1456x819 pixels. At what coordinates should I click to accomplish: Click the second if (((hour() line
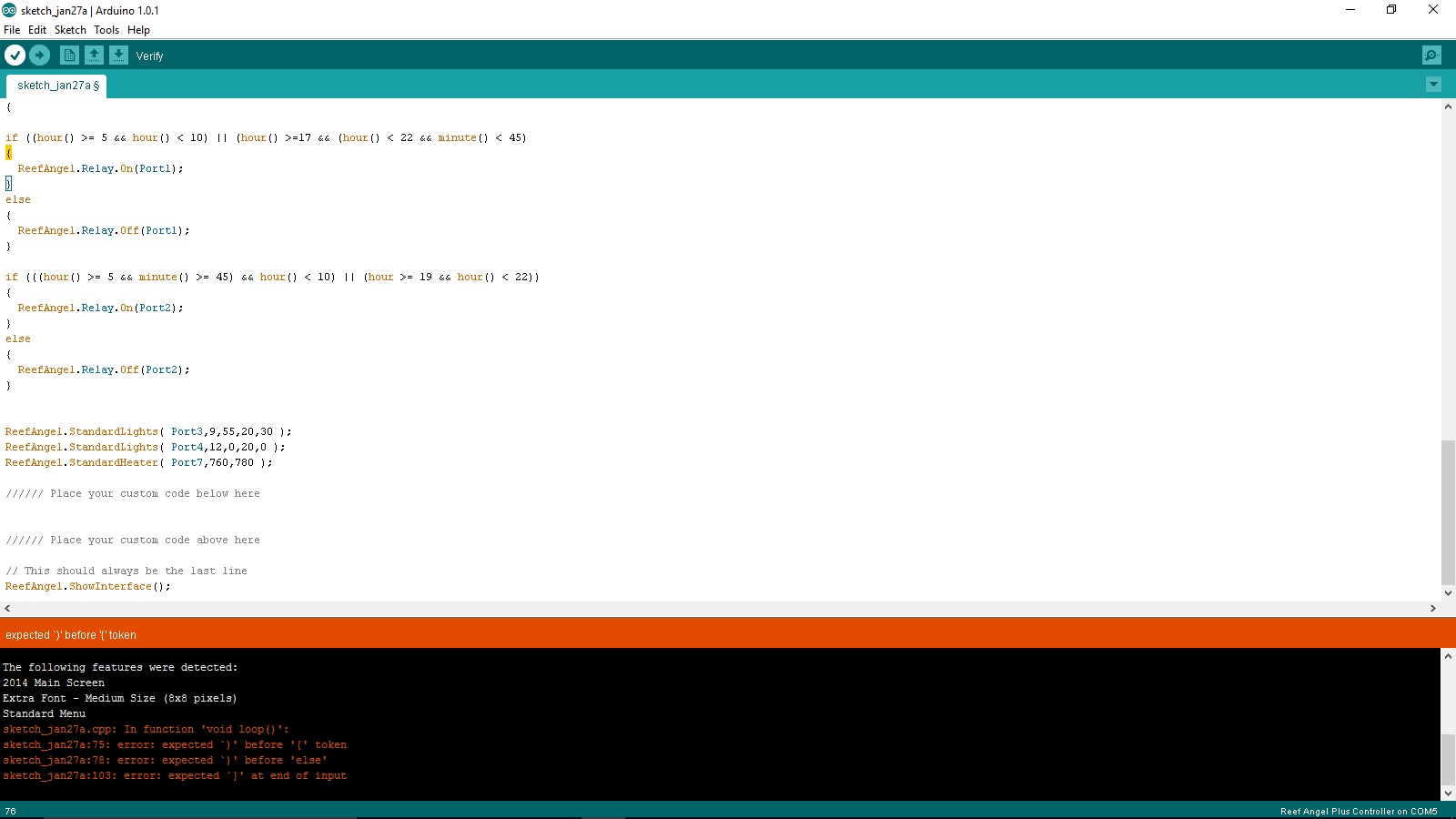click(272, 278)
